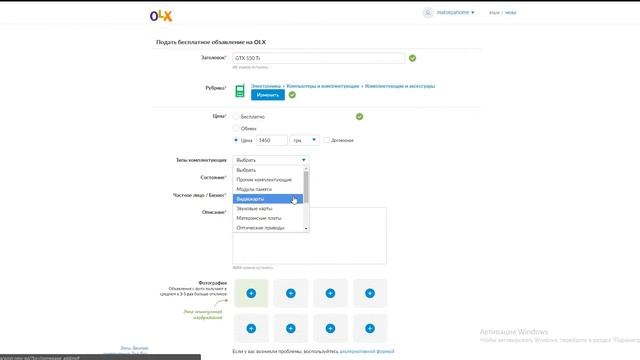Open the 'Комплектующие и аксессуары' breadcrumb link
Image resolution: width=640 pixels, height=360 pixels.
click(400, 86)
